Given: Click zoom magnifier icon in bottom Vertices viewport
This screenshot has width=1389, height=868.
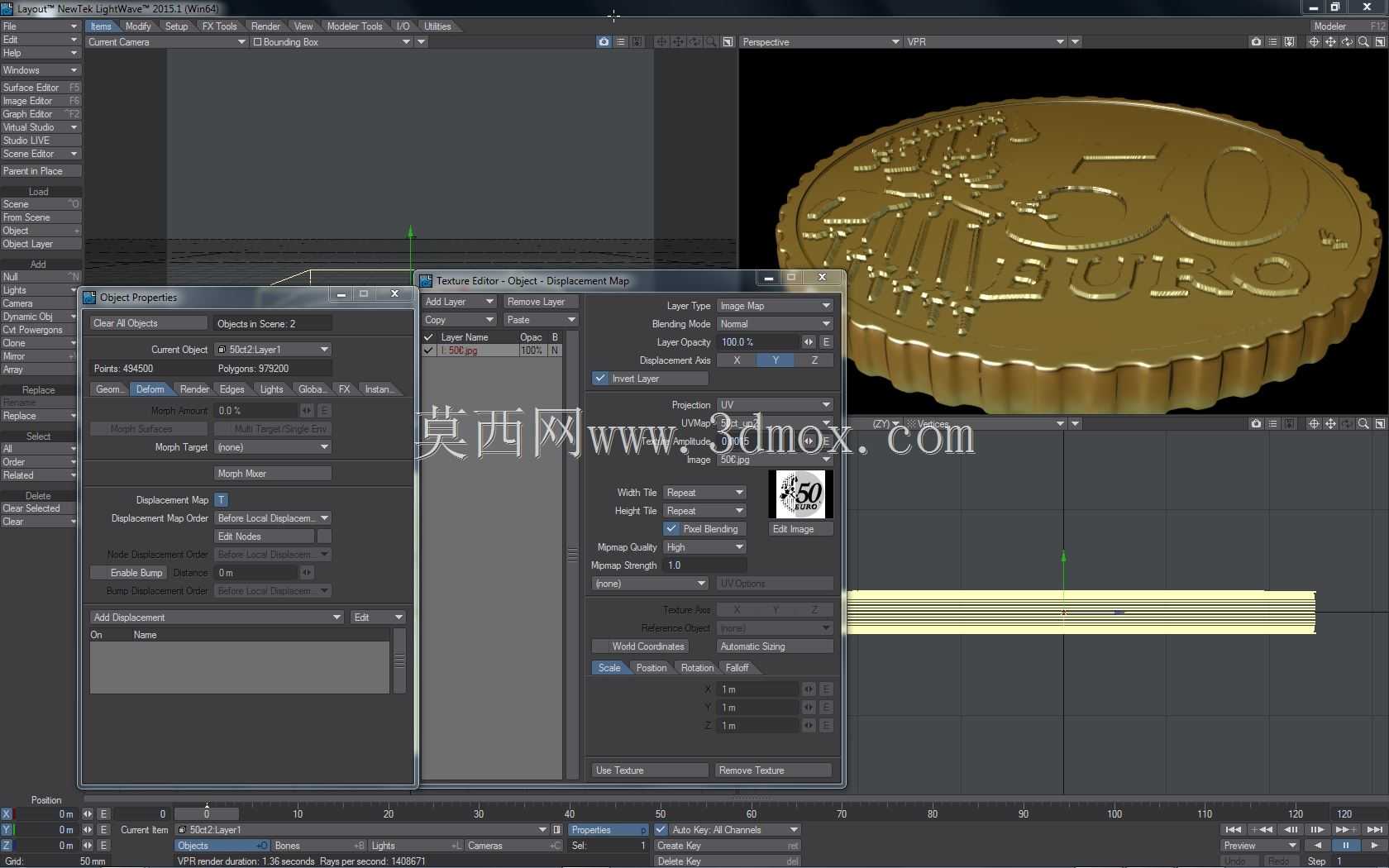Looking at the screenshot, I should point(1363,424).
